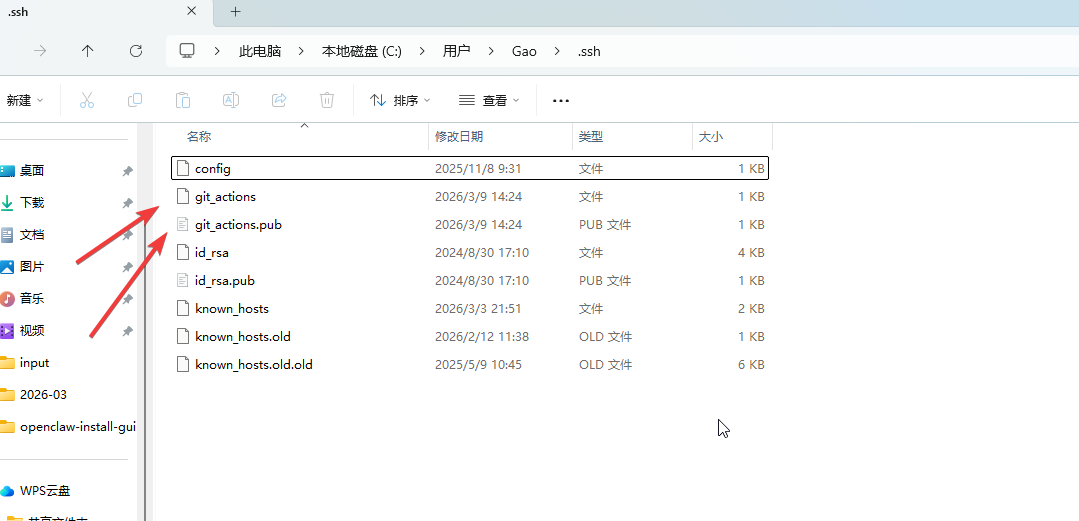Image resolution: width=1079 pixels, height=521 pixels.
Task: Open a new tab with plus button
Action: pos(236,12)
